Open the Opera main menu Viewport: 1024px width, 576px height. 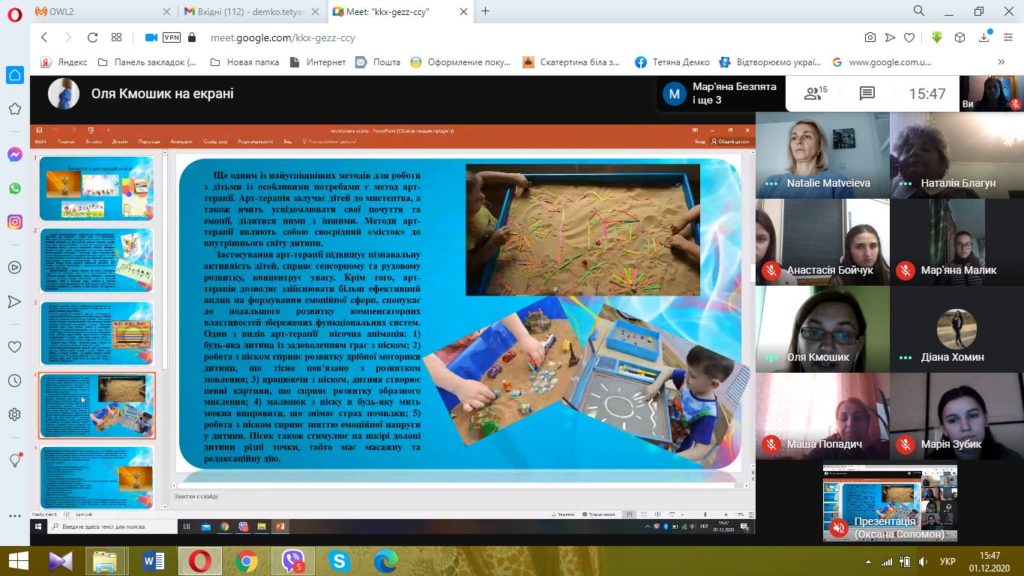15,11
